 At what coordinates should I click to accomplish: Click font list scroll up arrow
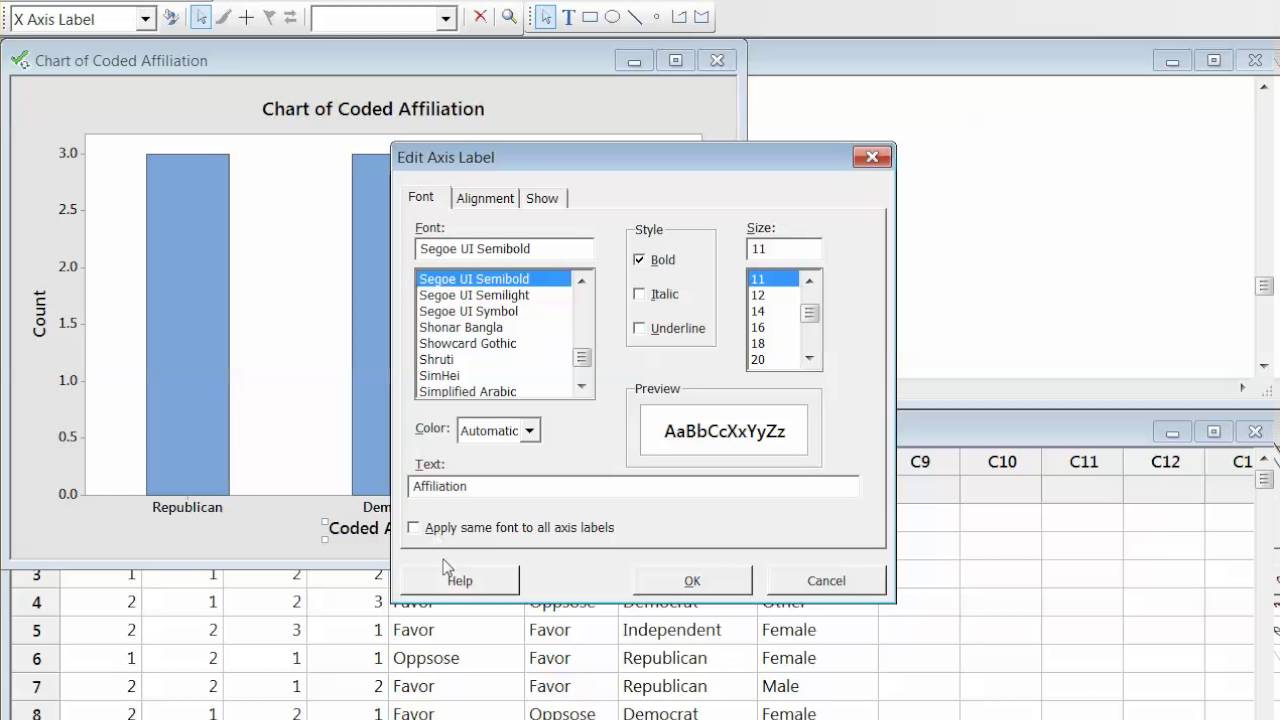[x=582, y=281]
